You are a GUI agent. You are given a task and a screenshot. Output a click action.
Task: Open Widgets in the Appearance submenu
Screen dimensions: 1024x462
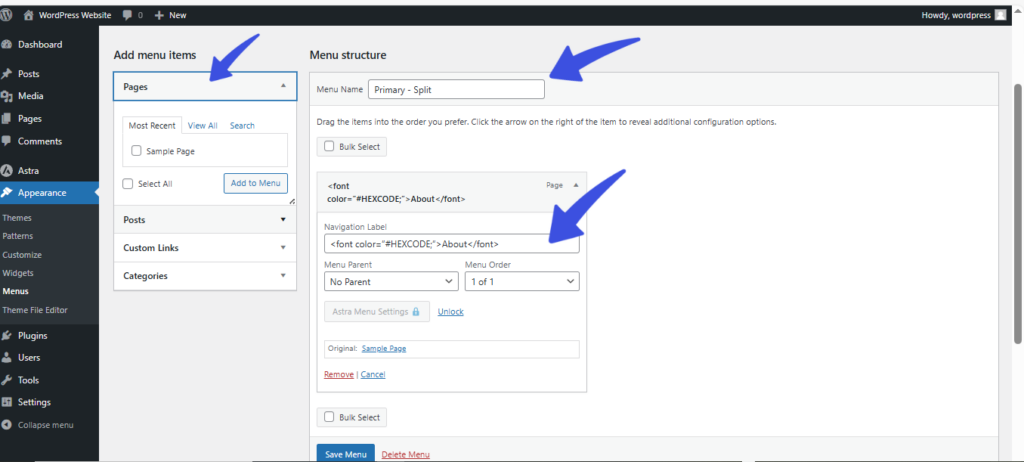pos(18,273)
